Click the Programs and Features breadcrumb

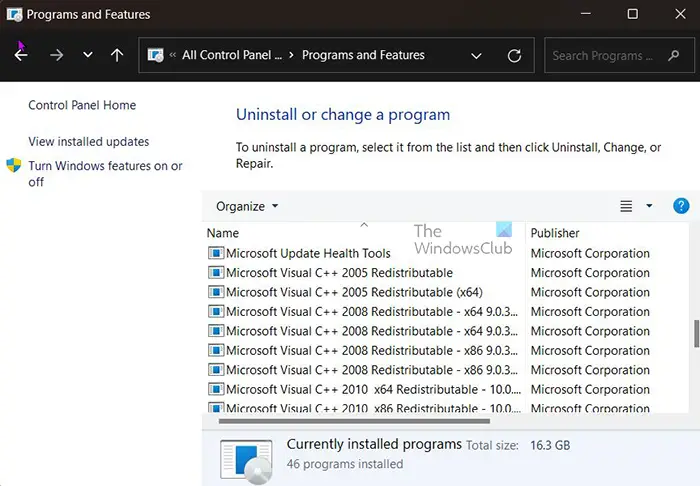pyautogui.click(x=363, y=55)
